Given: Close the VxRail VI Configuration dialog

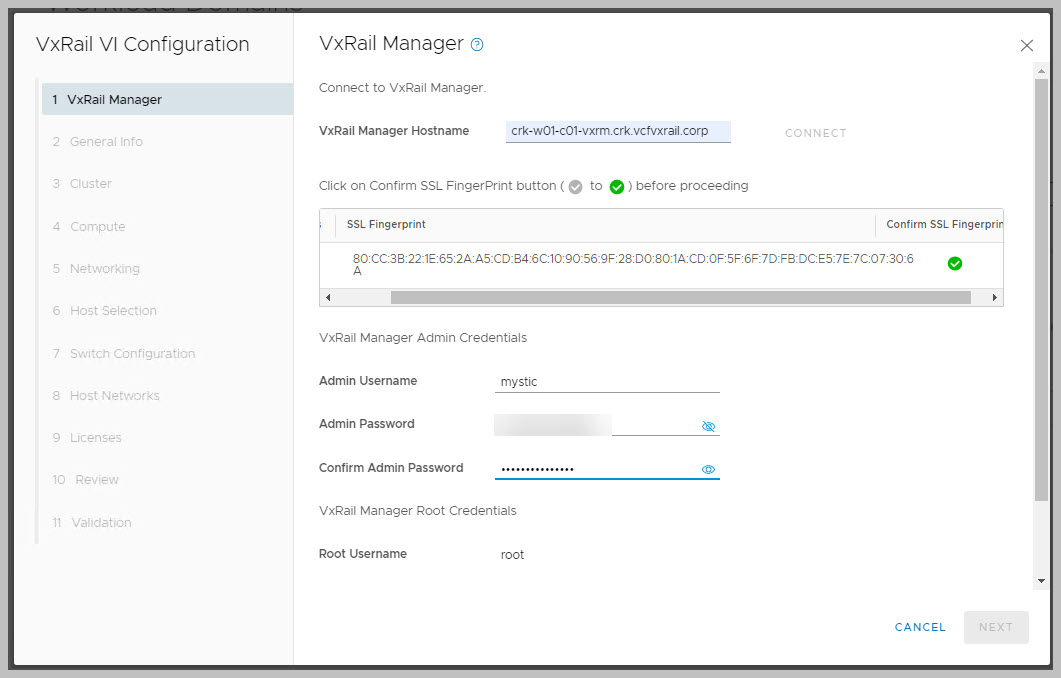Looking at the screenshot, I should pyautogui.click(x=1026, y=45).
